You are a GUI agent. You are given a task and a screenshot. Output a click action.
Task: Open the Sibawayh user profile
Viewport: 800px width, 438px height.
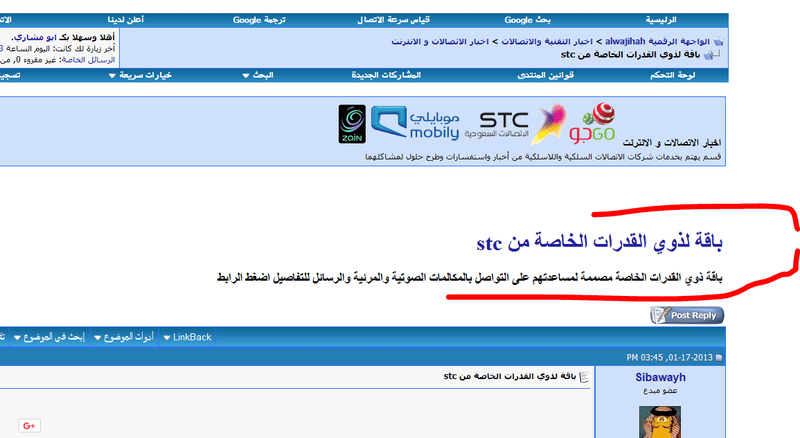660,377
